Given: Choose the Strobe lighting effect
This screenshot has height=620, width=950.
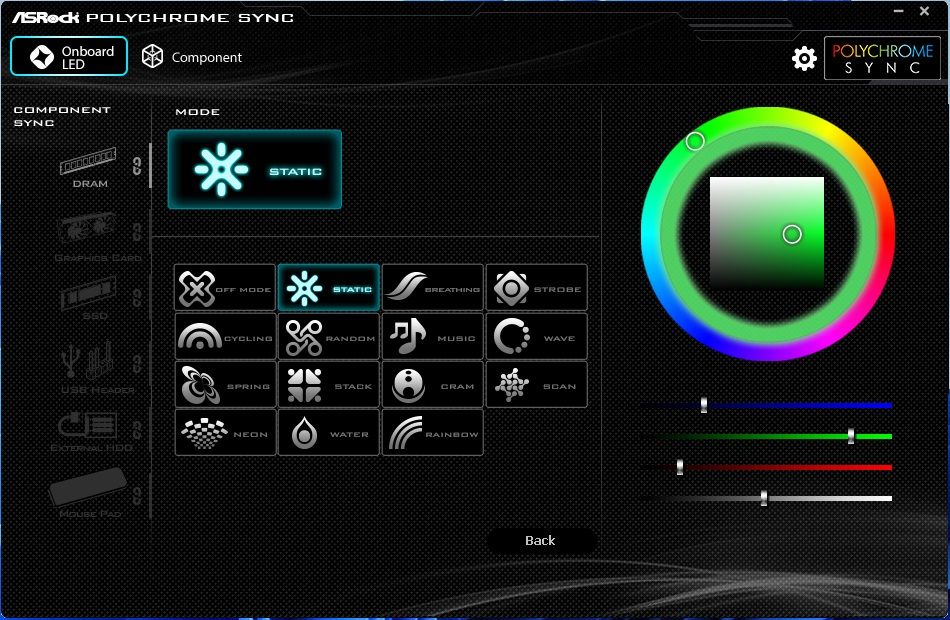Looking at the screenshot, I should (537, 287).
